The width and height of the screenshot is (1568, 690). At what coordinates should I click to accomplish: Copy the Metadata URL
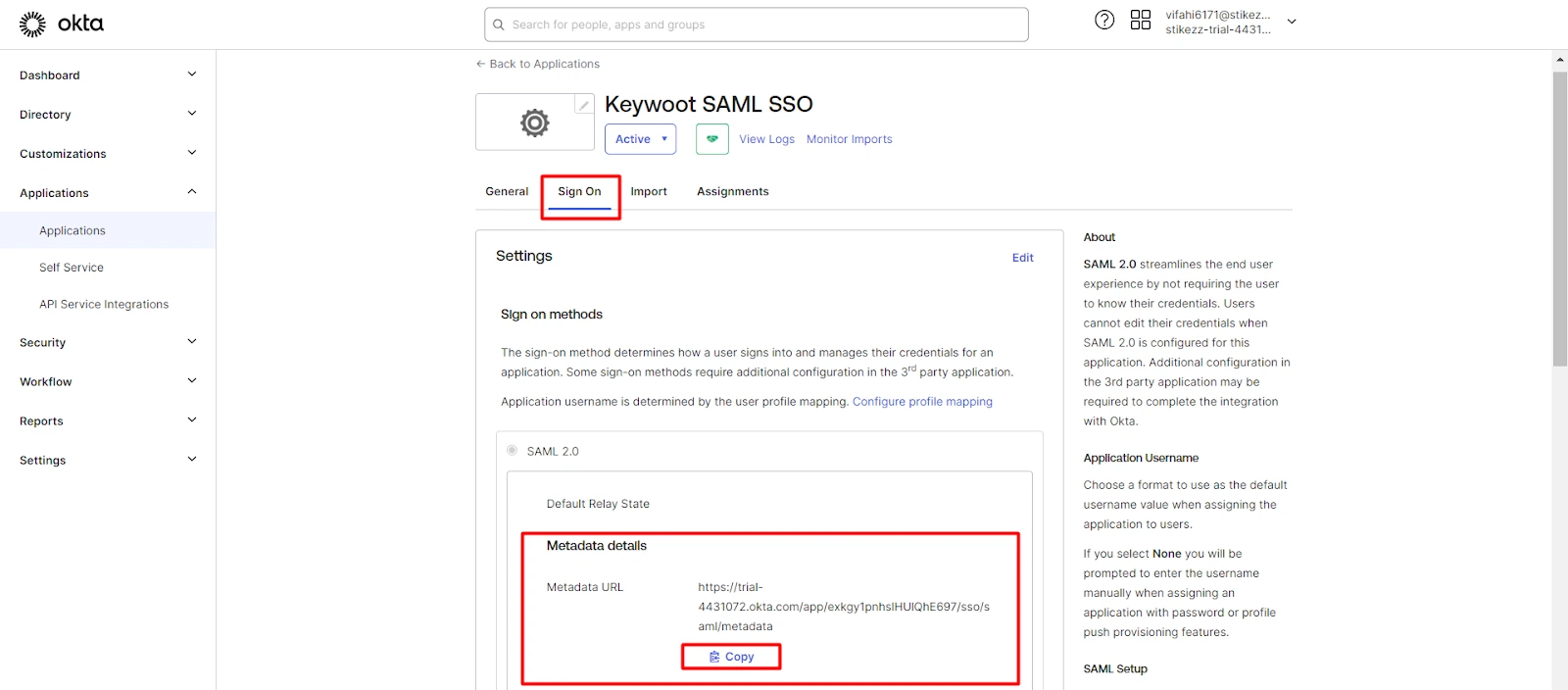pos(731,657)
